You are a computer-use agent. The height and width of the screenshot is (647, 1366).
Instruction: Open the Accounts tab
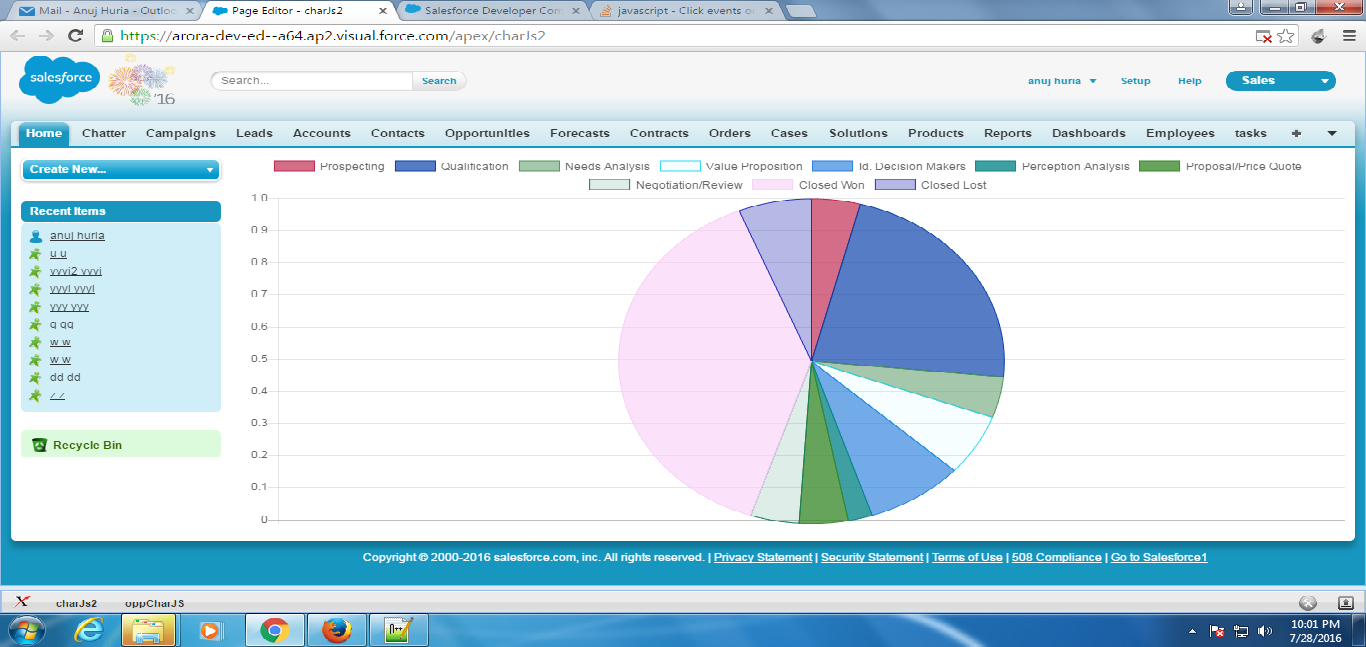pos(321,133)
